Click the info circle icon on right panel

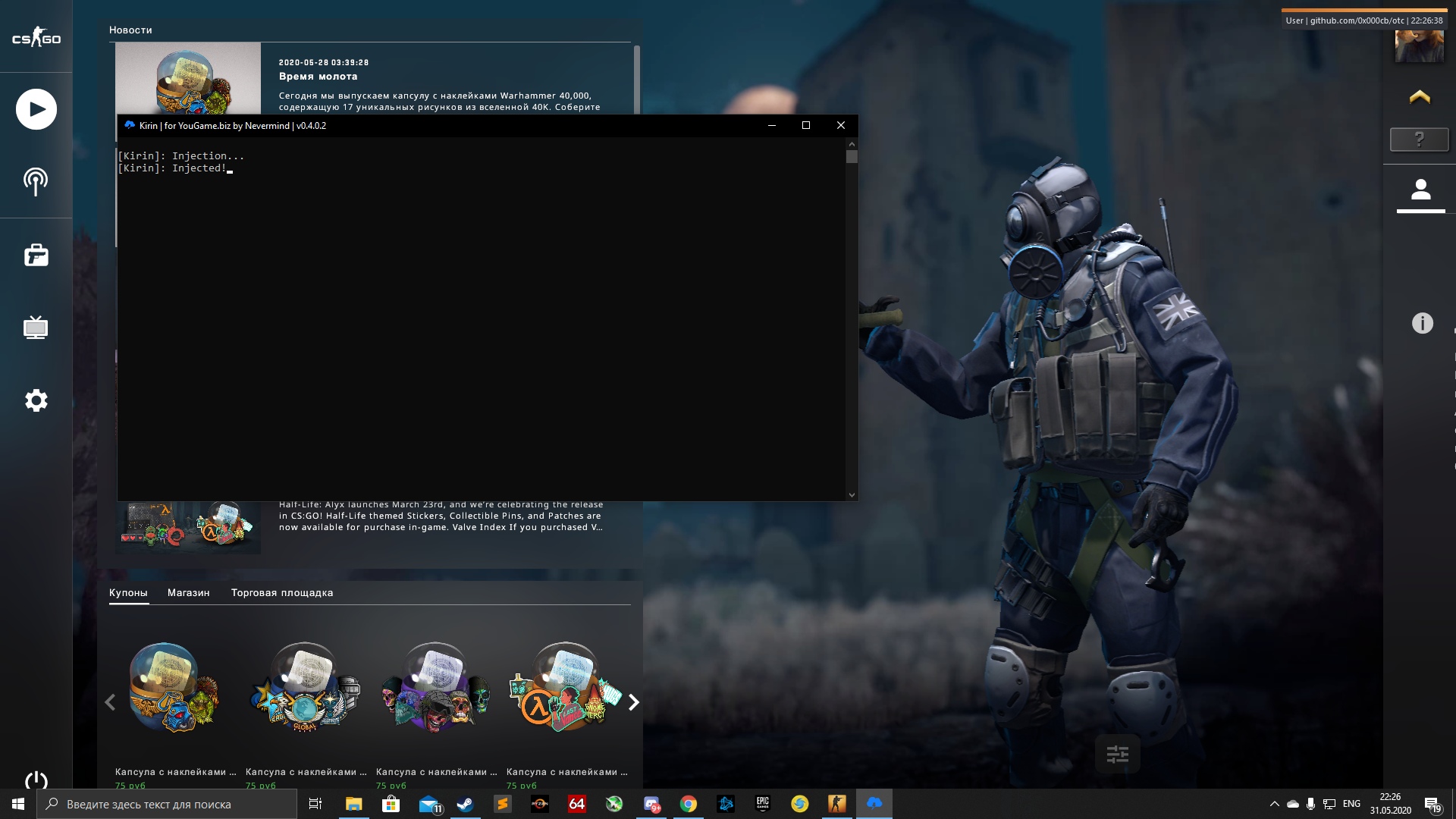[x=1423, y=324]
